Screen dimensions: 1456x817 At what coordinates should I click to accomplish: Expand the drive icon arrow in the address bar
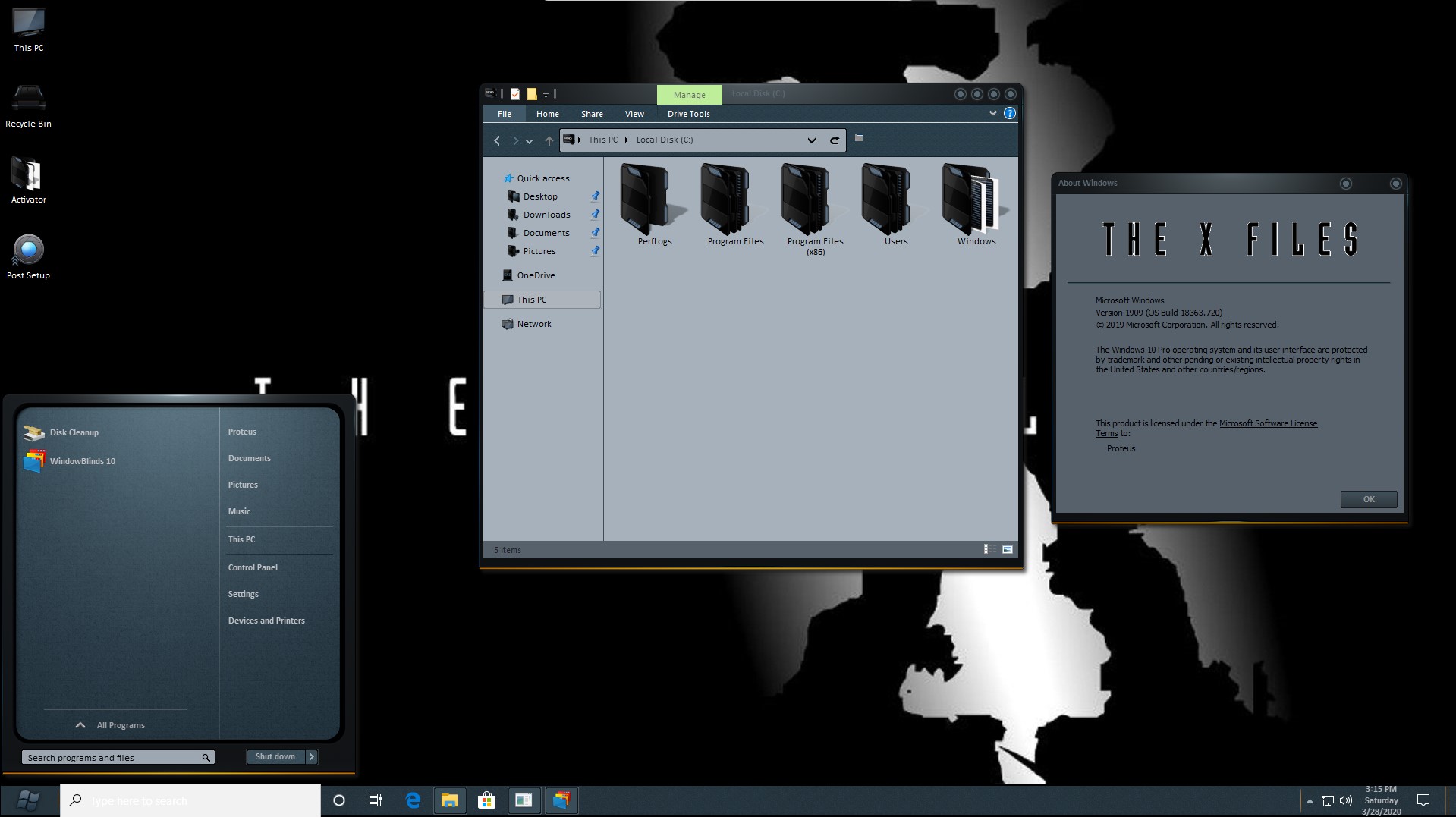point(580,140)
